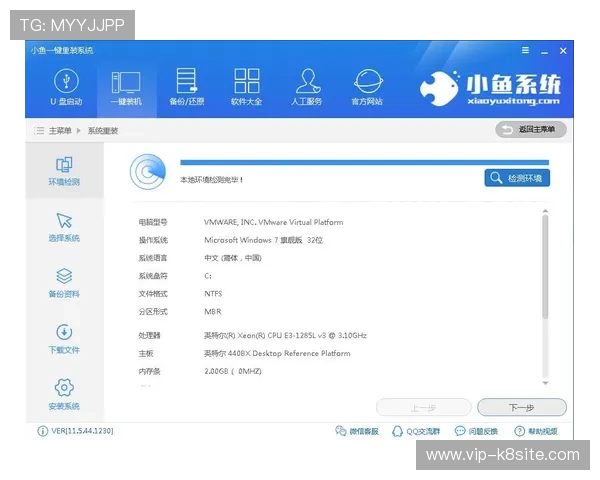600x480 pixels.
Task: Click the environment detection progress bar
Action: 365,163
